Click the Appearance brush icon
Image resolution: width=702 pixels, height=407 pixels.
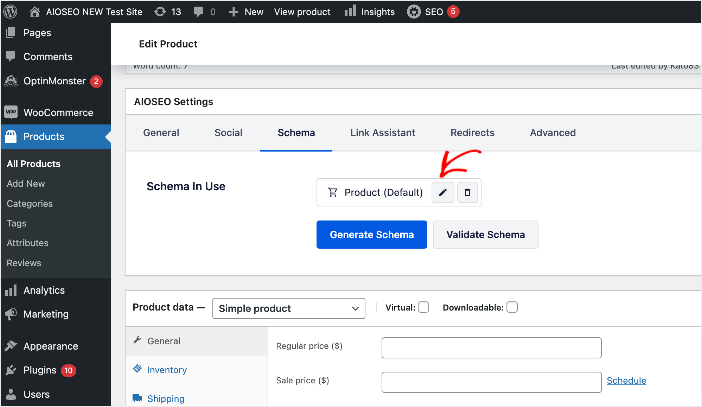coord(11,346)
